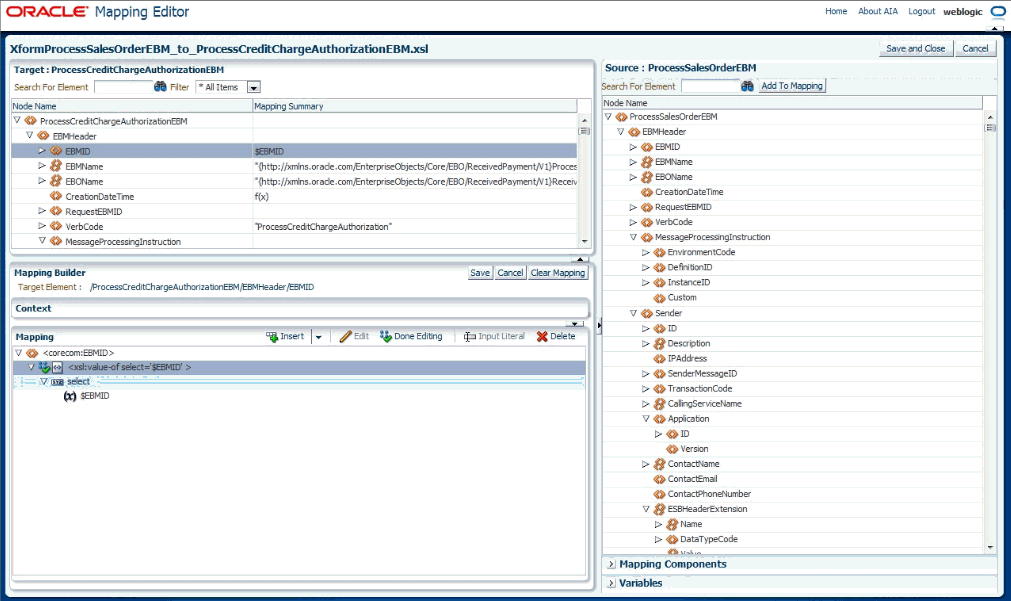Expand EnvironmentCode in Source tree
The width and height of the screenshot is (1011, 601).
[645, 252]
